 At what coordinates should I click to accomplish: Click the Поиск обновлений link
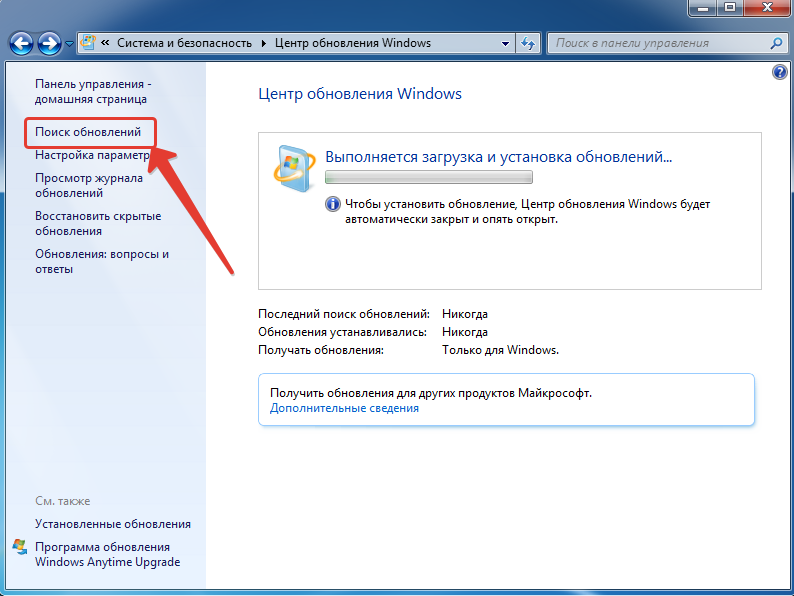click(x=88, y=132)
